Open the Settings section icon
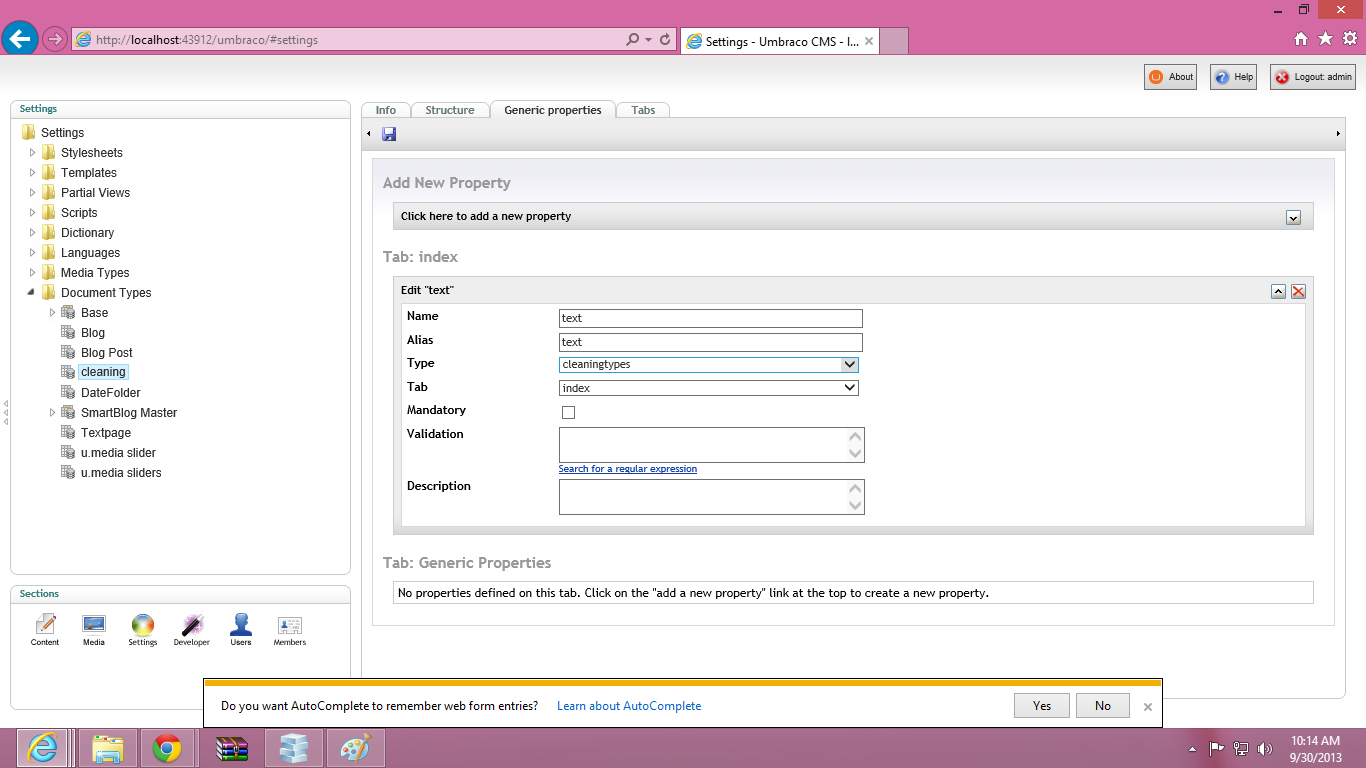 click(143, 630)
